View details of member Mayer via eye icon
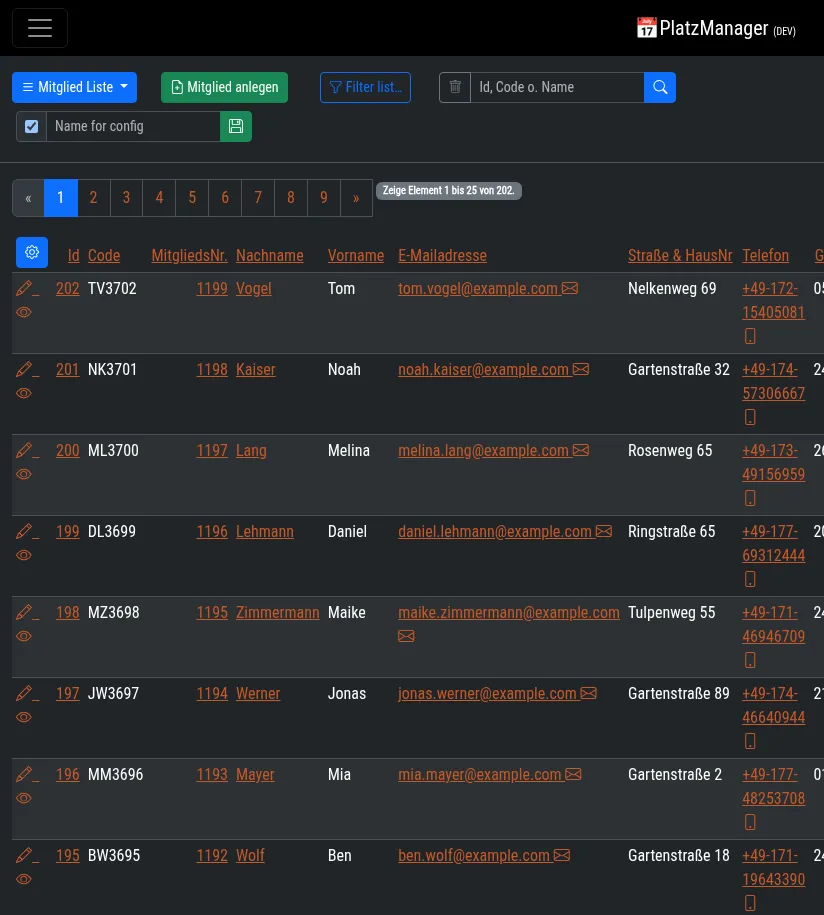The width and height of the screenshot is (824, 915). click(24, 799)
